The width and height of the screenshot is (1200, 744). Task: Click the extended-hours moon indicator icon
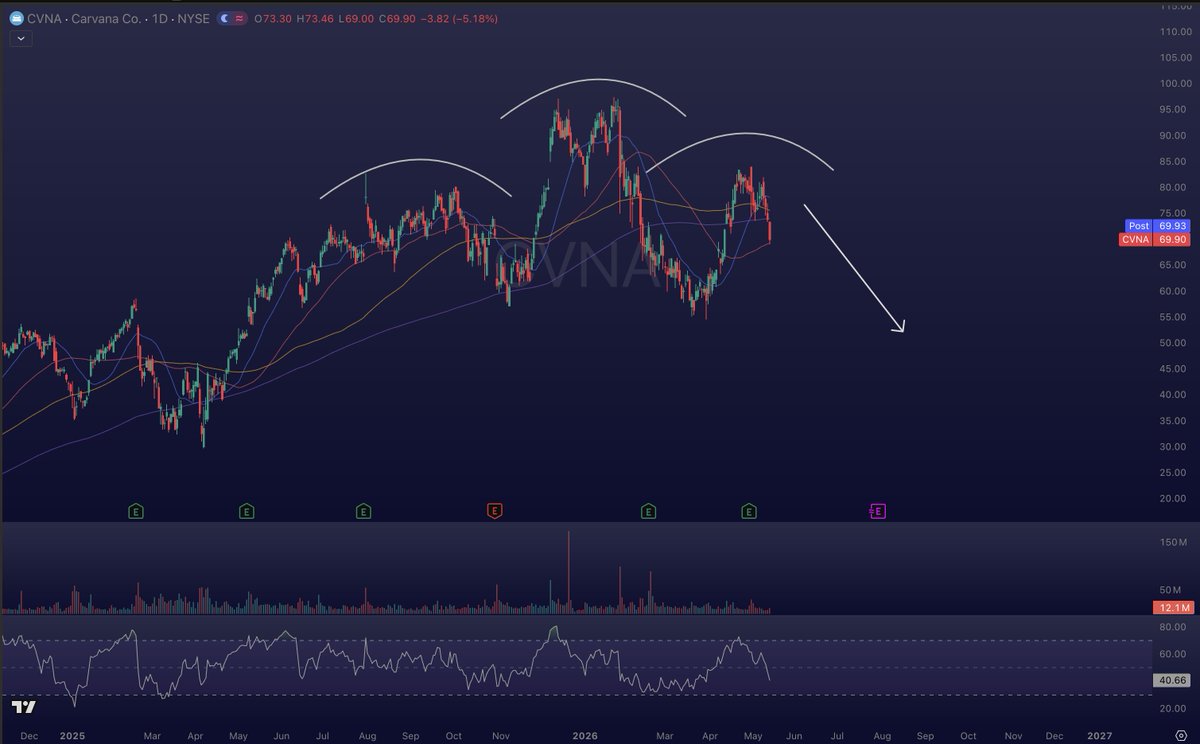tap(225, 18)
